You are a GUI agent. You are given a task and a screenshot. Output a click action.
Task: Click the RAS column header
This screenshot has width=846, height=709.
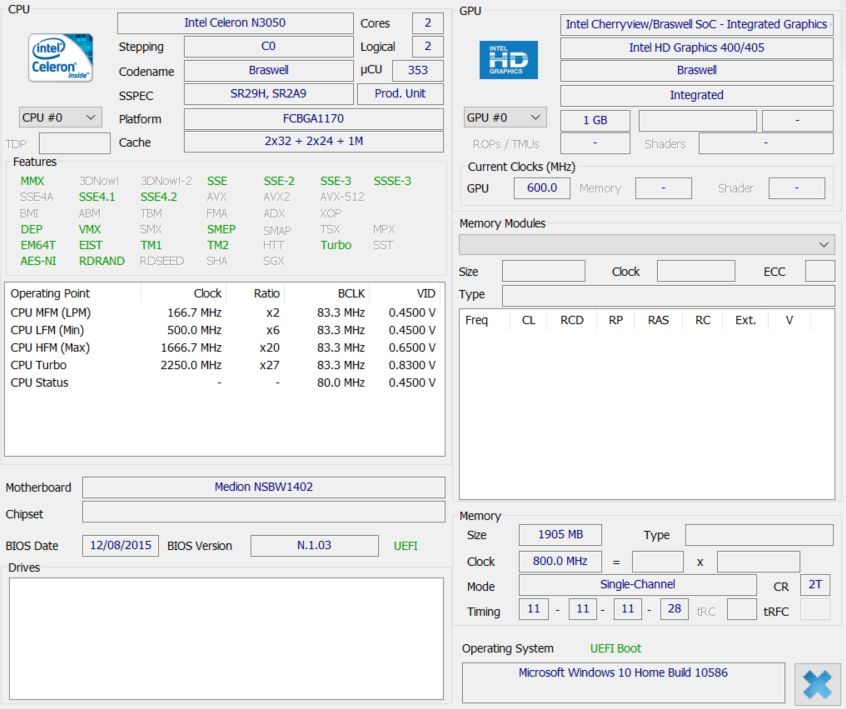[658, 321]
